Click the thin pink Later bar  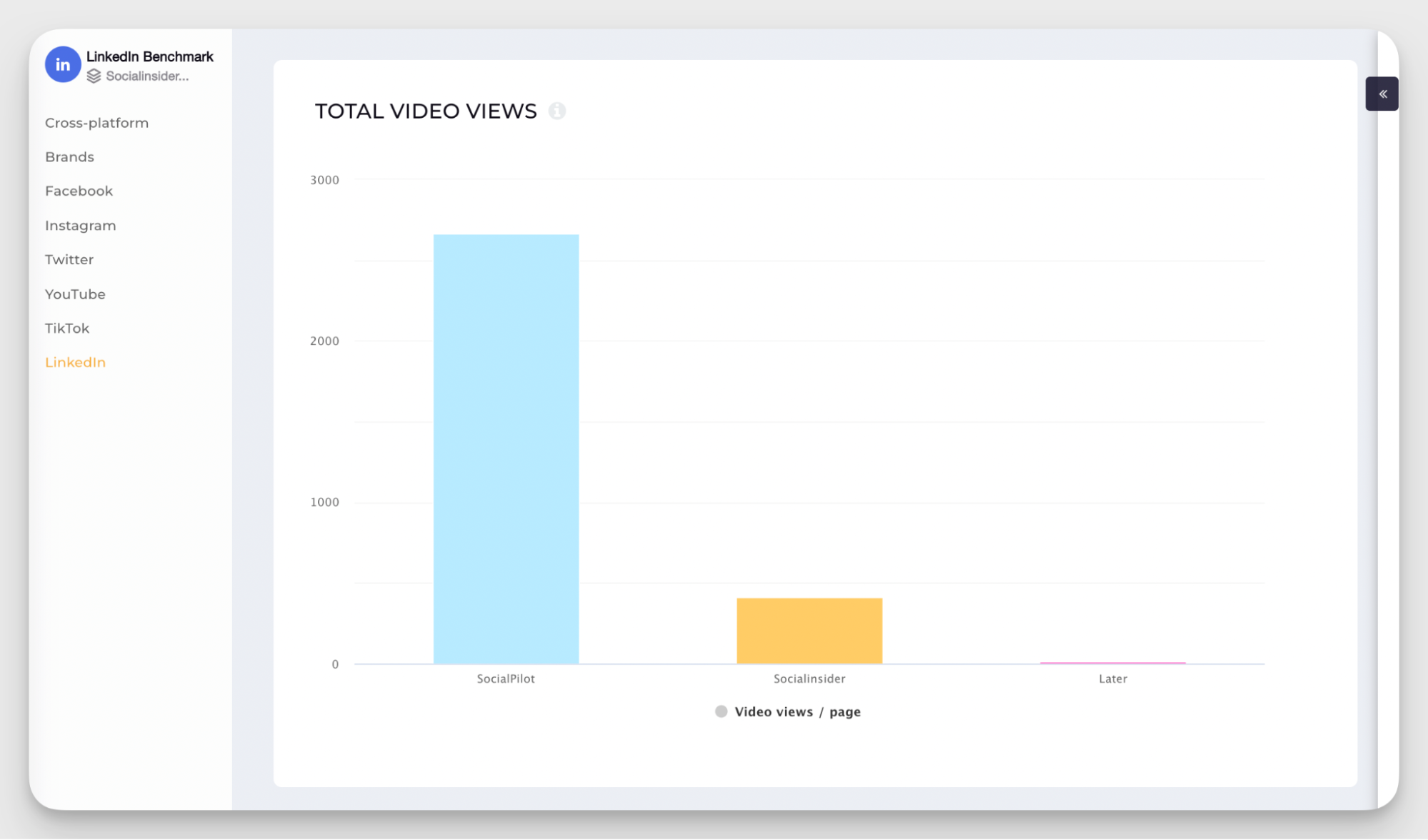1113,663
